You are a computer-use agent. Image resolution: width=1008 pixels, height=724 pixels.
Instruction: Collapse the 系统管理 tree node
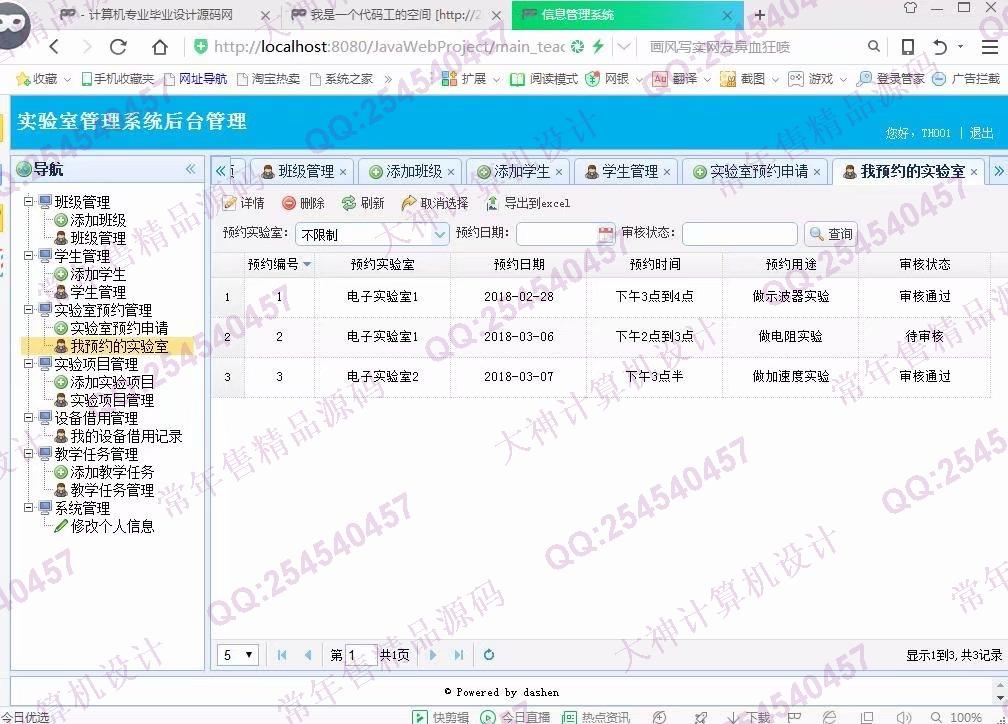[29, 508]
